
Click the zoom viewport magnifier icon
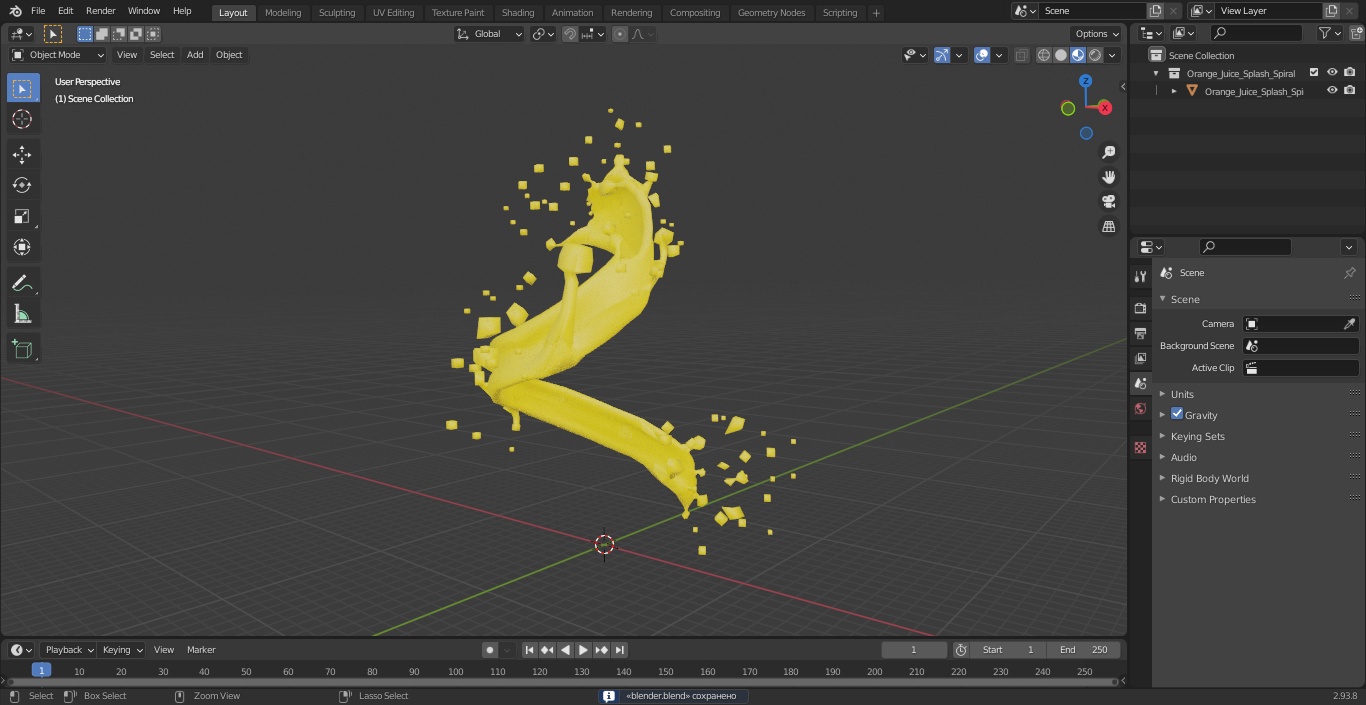1108,152
